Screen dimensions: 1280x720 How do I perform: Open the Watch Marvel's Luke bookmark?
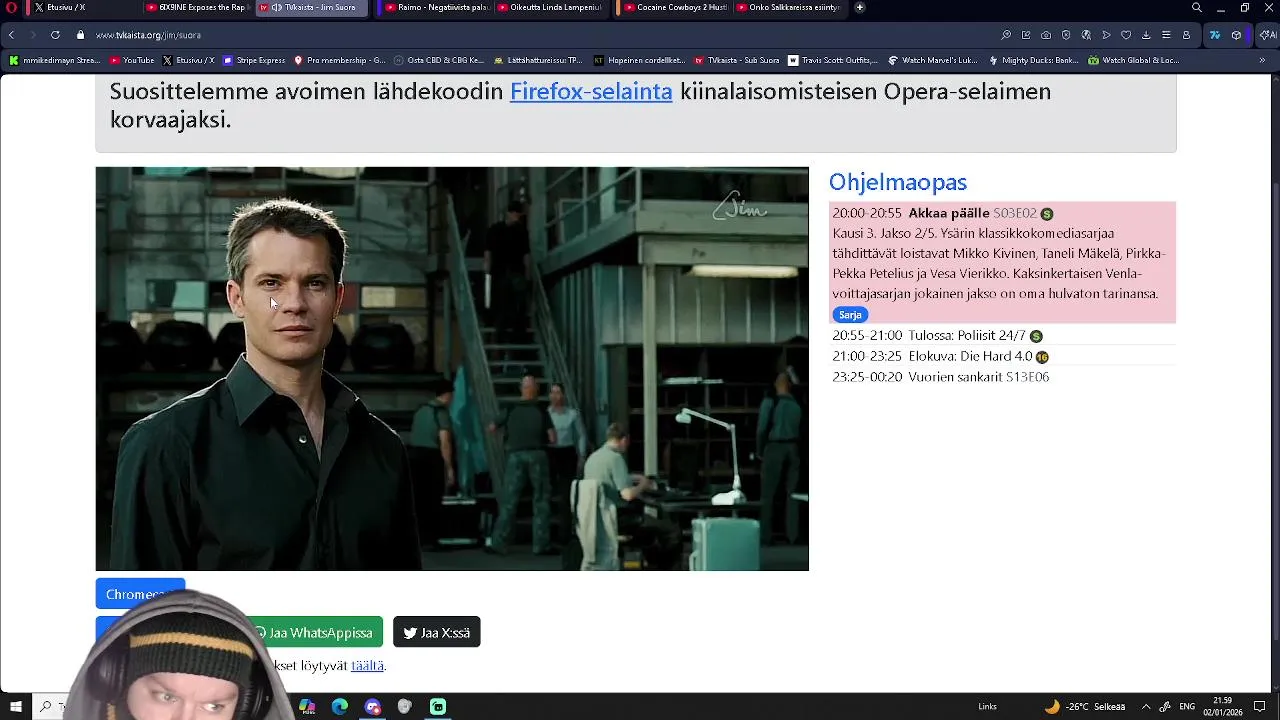[x=934, y=60]
